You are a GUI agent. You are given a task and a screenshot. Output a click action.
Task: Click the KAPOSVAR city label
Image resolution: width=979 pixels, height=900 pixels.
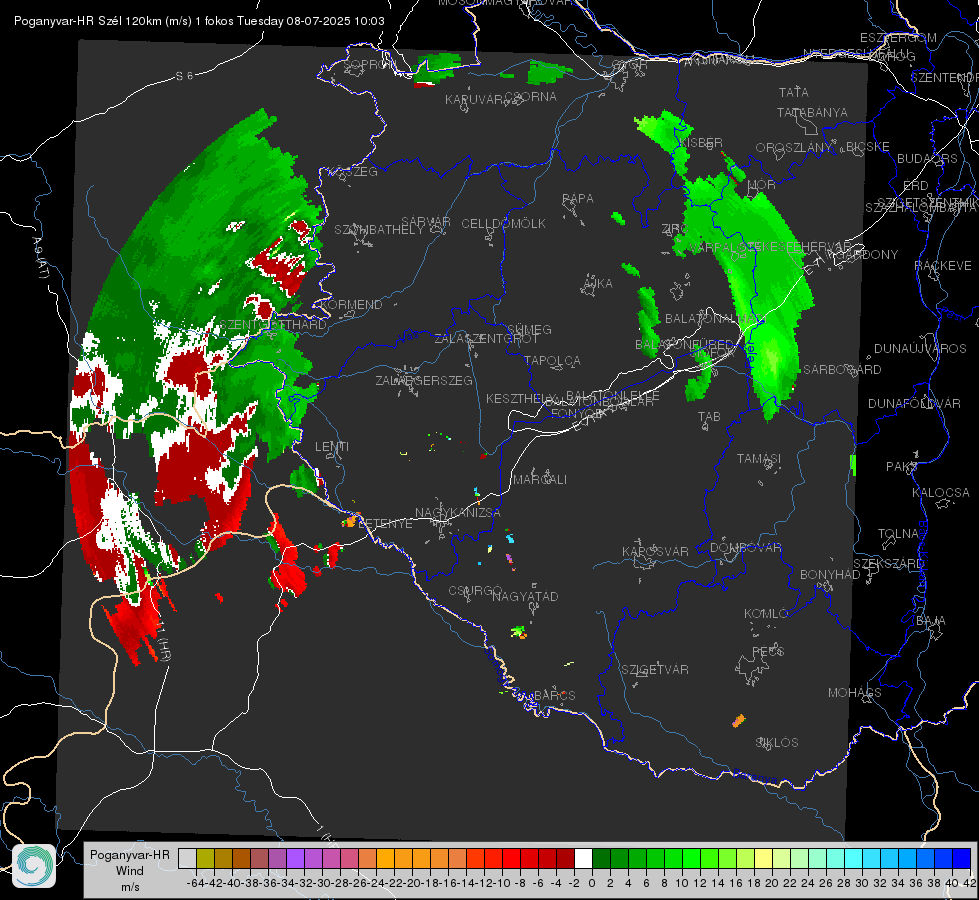tap(656, 552)
